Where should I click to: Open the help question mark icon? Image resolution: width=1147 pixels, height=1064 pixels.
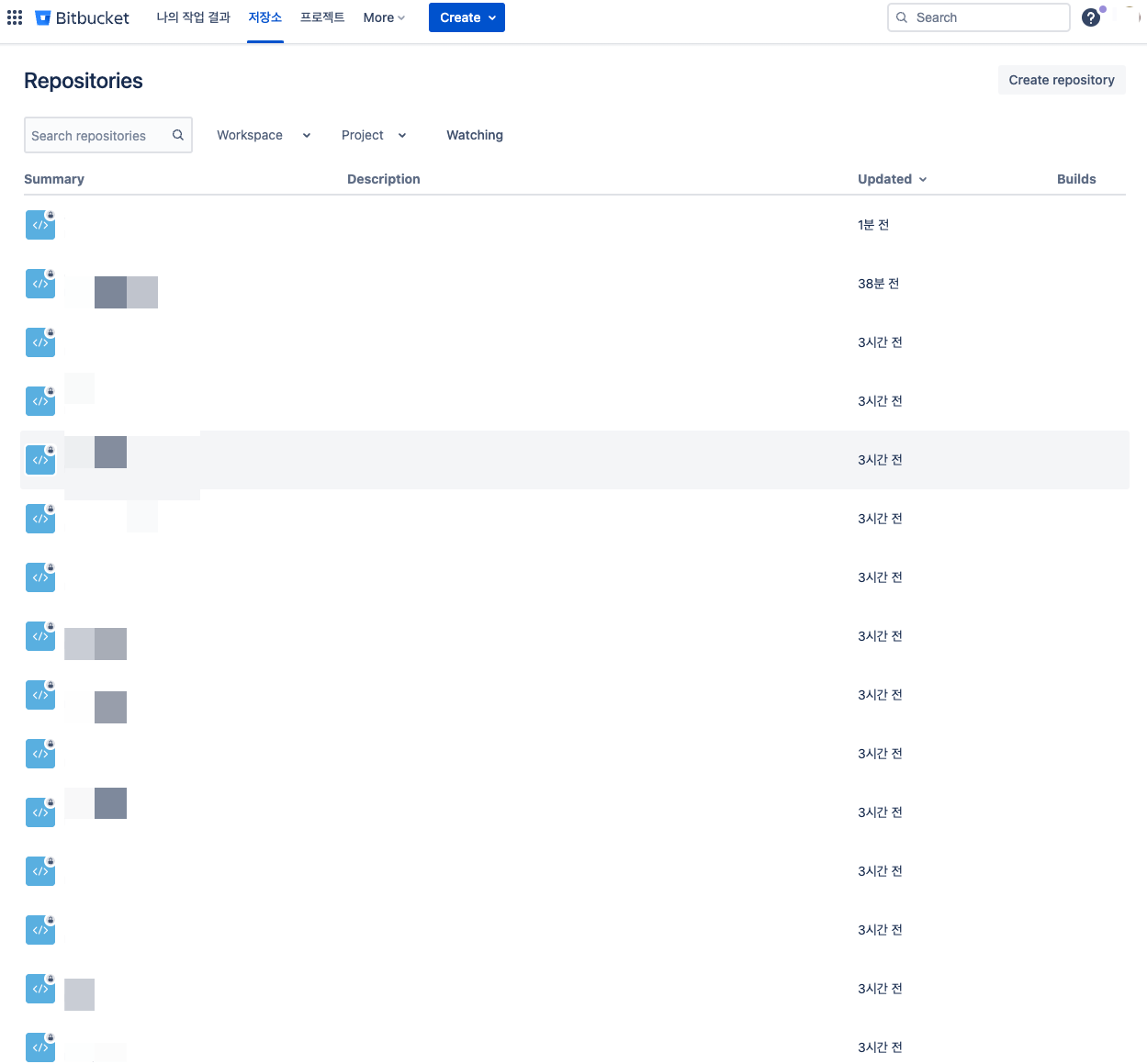pos(1090,17)
